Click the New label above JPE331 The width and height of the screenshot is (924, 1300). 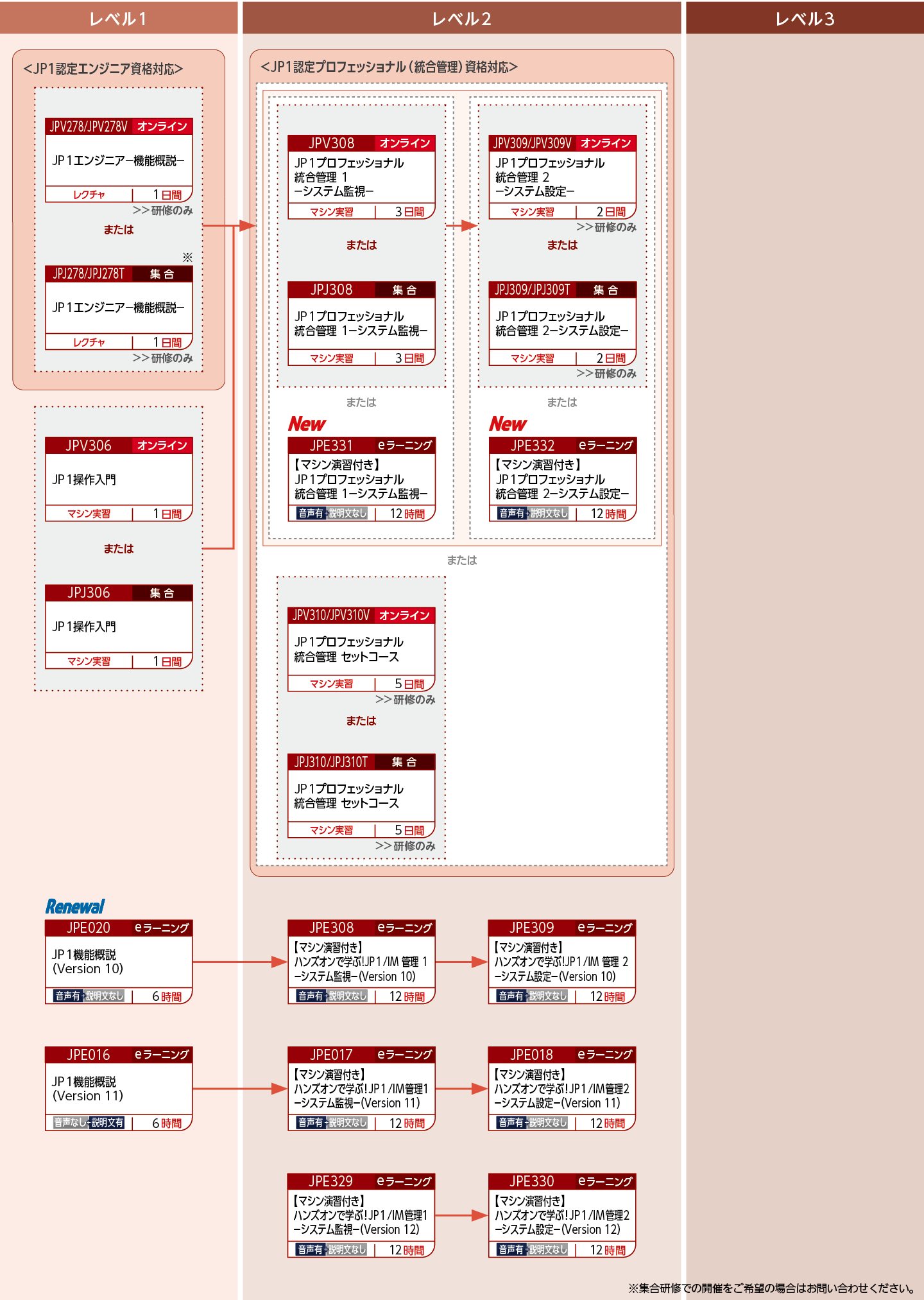(307, 424)
